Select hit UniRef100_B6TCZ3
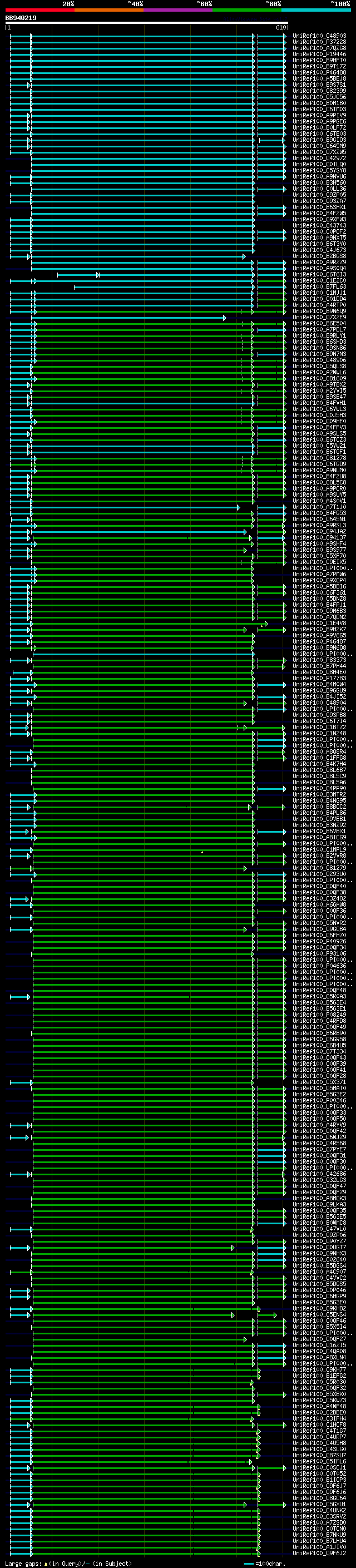The width and height of the screenshot is (356, 1568). 319,440
